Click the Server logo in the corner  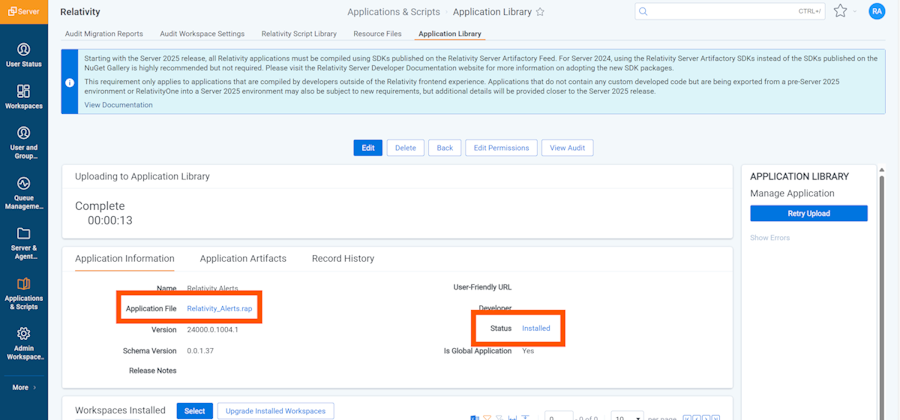pyautogui.click(x=24, y=11)
